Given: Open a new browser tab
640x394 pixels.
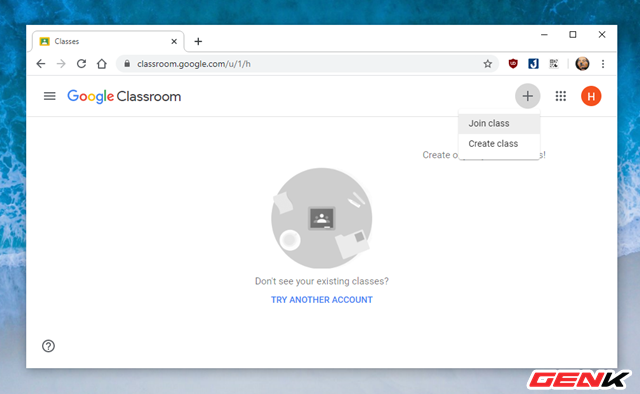Looking at the screenshot, I should click(x=198, y=41).
